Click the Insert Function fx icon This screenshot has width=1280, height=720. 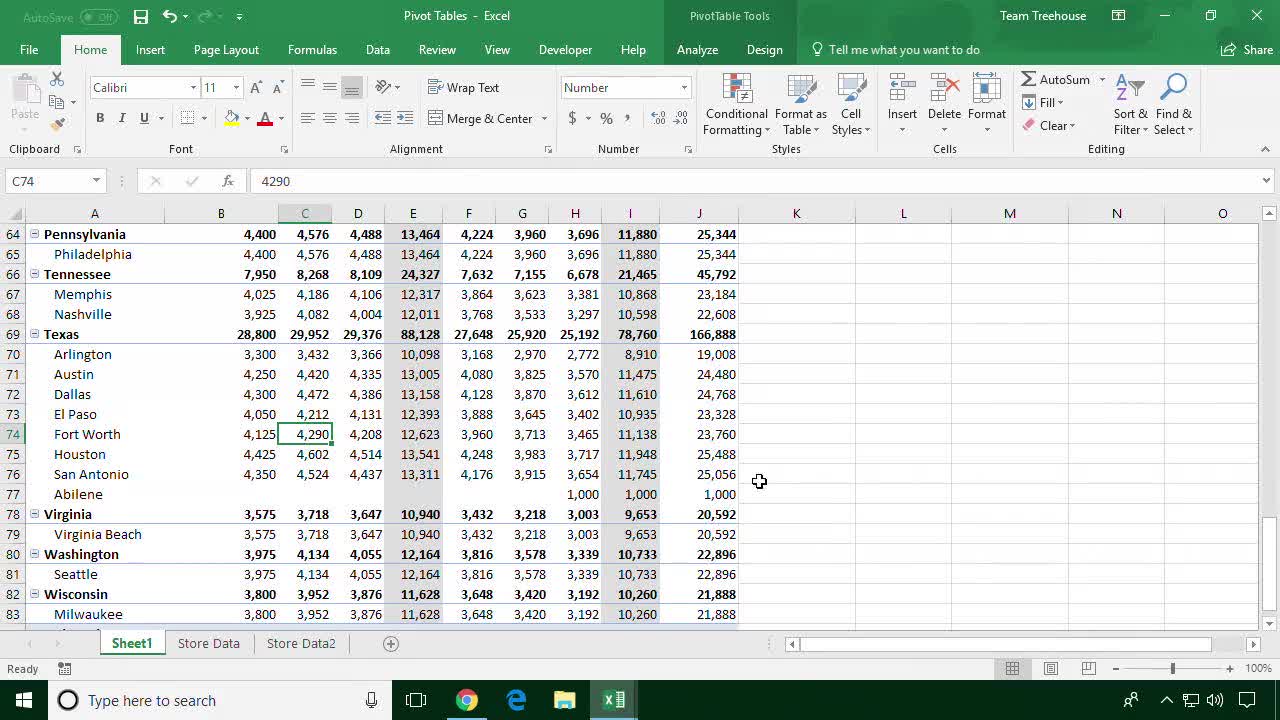(228, 181)
